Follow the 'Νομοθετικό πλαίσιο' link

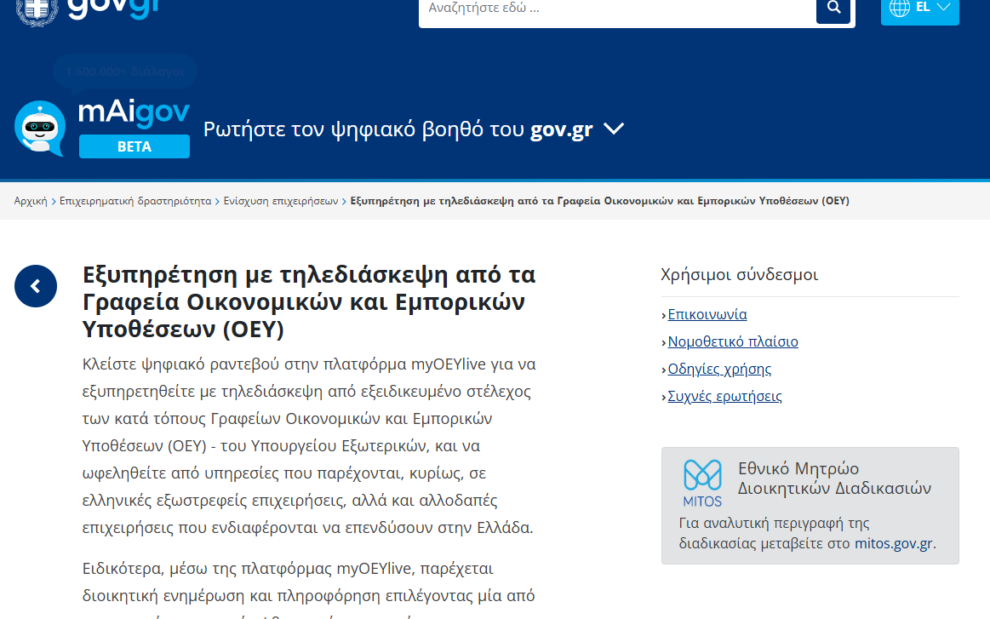point(731,341)
